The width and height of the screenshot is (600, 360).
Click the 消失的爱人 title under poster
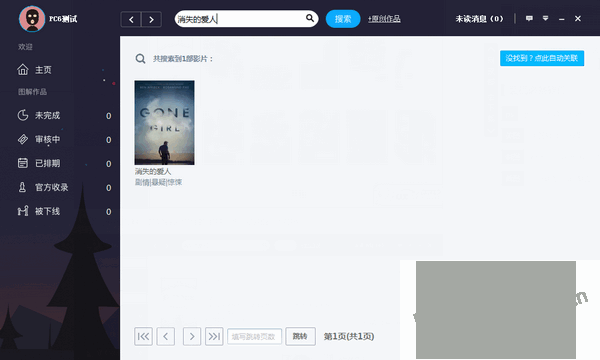click(153, 171)
